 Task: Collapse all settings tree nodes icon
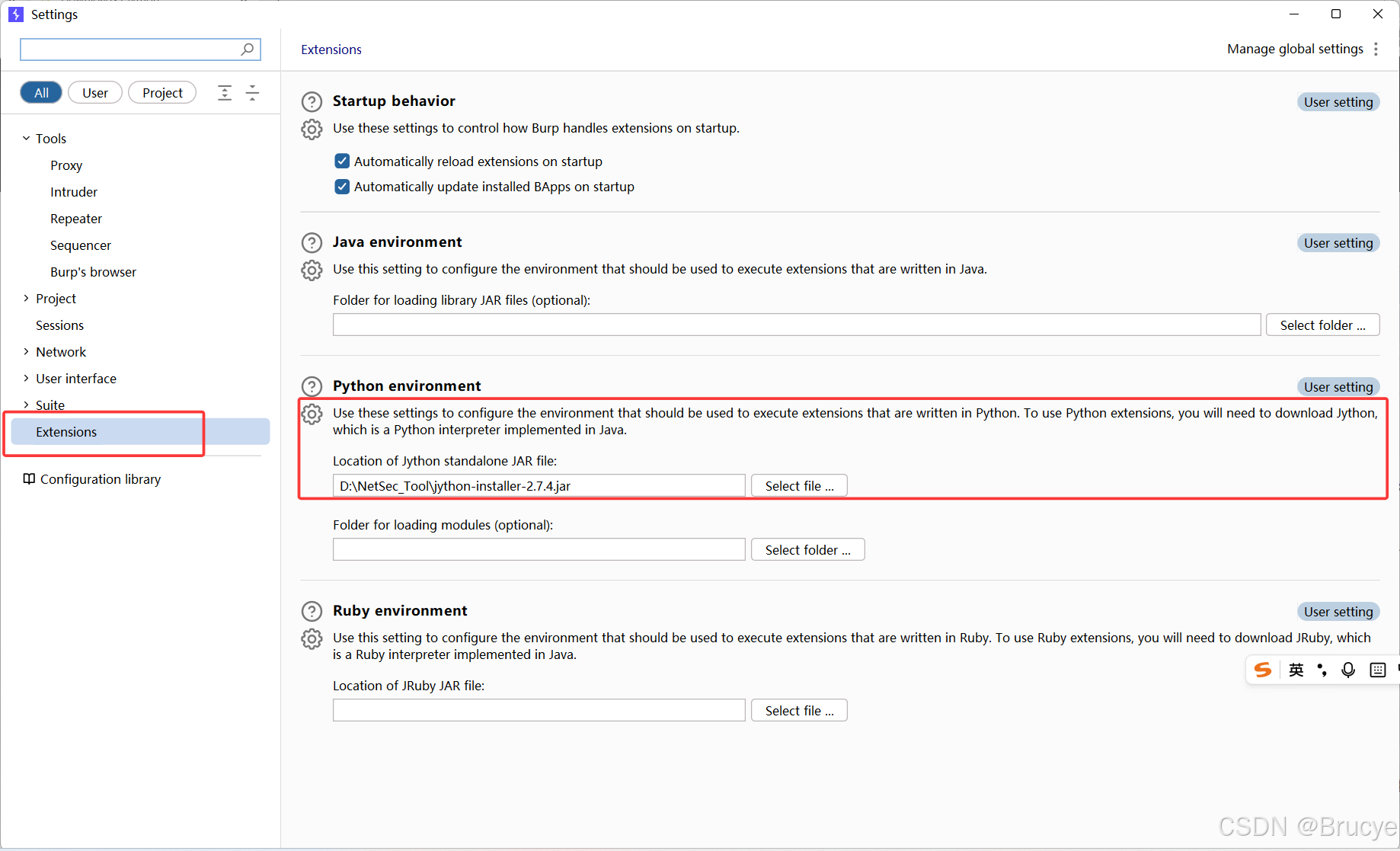point(252,93)
